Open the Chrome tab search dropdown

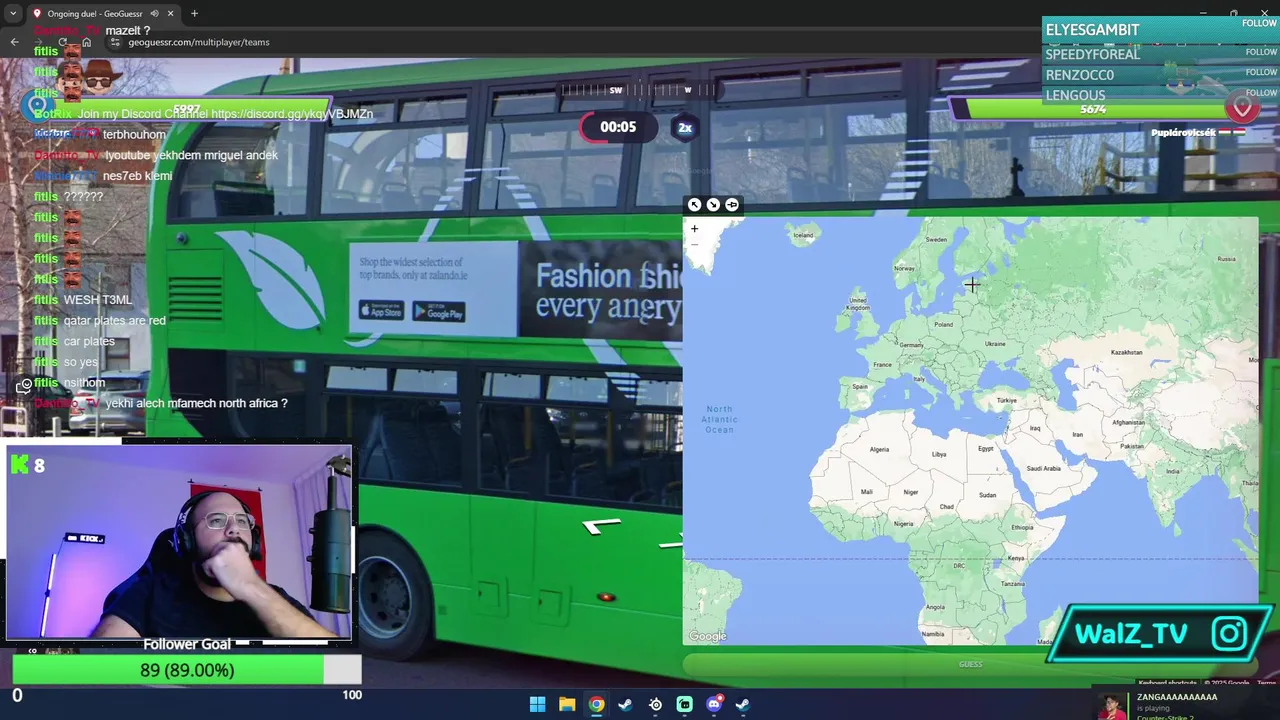click(x=12, y=14)
